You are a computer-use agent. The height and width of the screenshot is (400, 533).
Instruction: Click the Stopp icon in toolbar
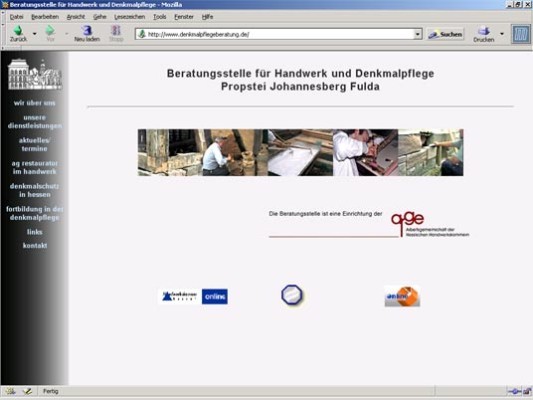coord(116,30)
